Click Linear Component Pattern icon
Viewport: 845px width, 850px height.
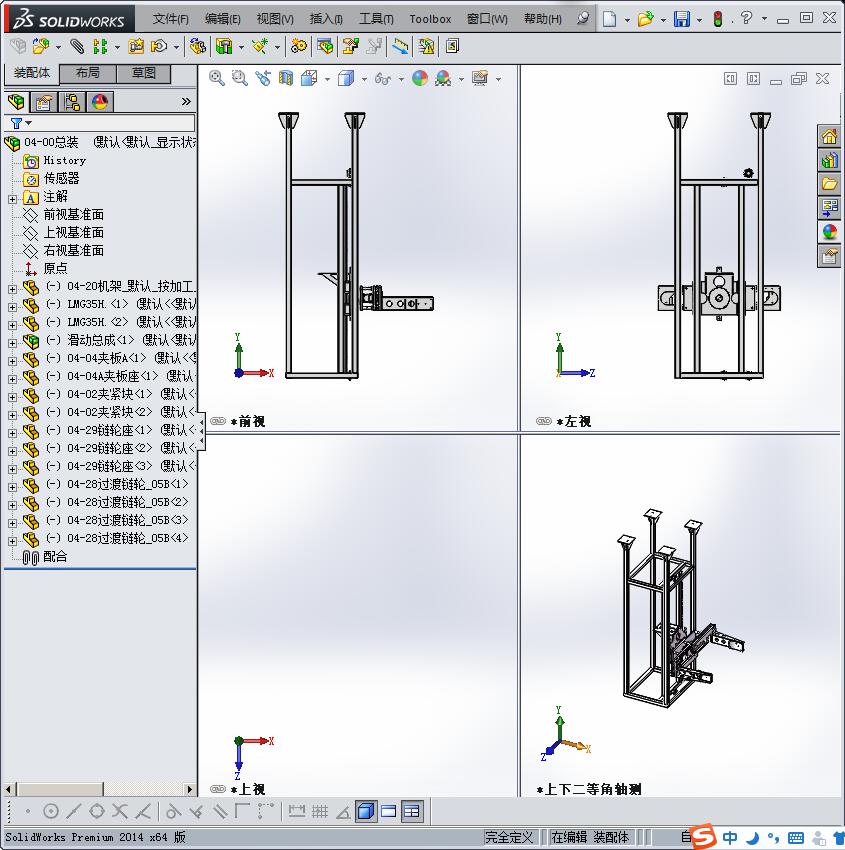pyautogui.click(x=100, y=47)
